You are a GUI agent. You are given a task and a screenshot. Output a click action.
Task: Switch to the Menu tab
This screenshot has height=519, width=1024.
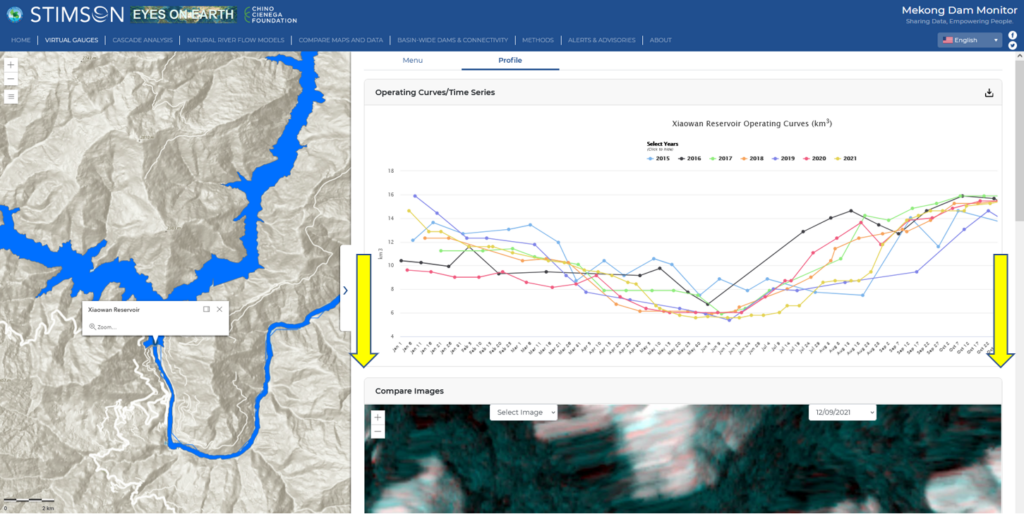click(x=412, y=60)
